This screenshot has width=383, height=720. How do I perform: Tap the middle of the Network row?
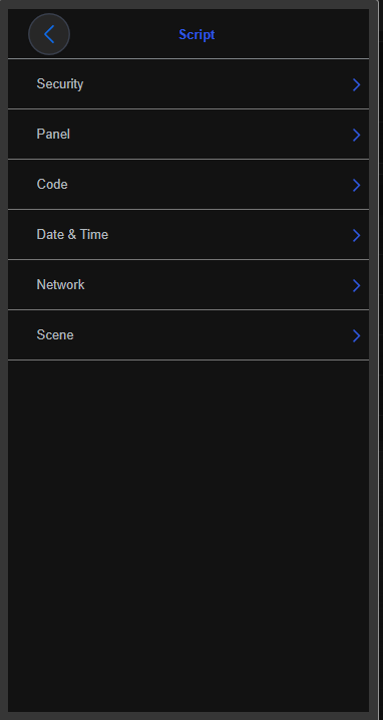(188, 285)
